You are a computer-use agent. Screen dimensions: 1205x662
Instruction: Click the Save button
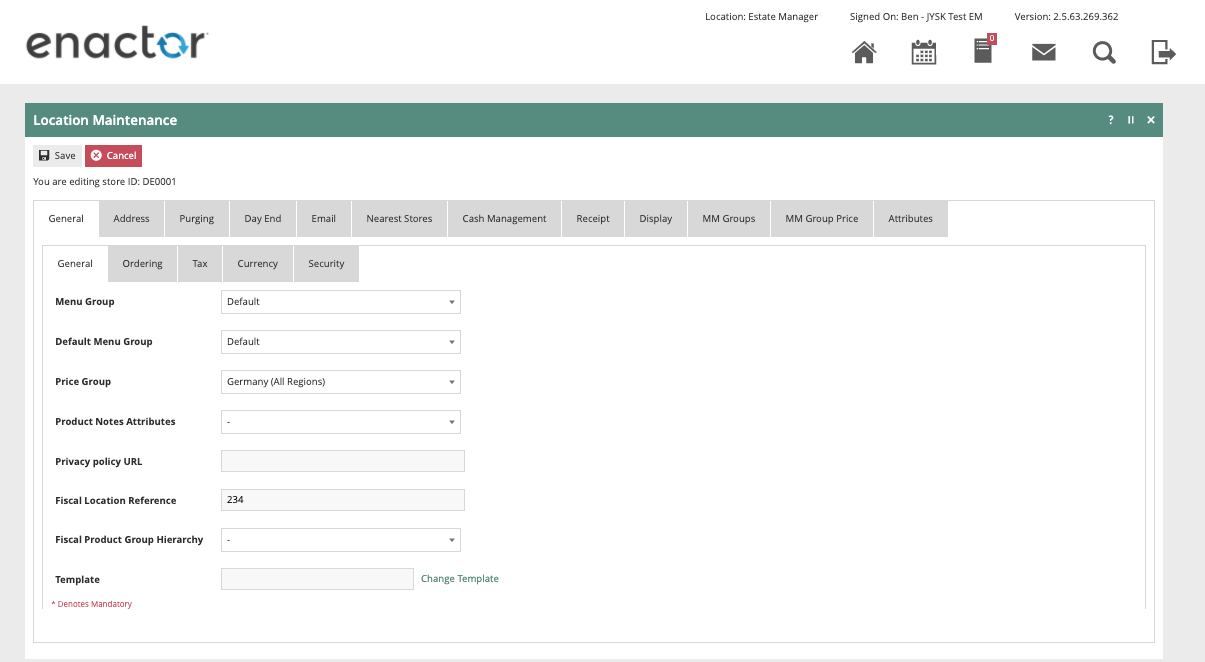coord(57,156)
